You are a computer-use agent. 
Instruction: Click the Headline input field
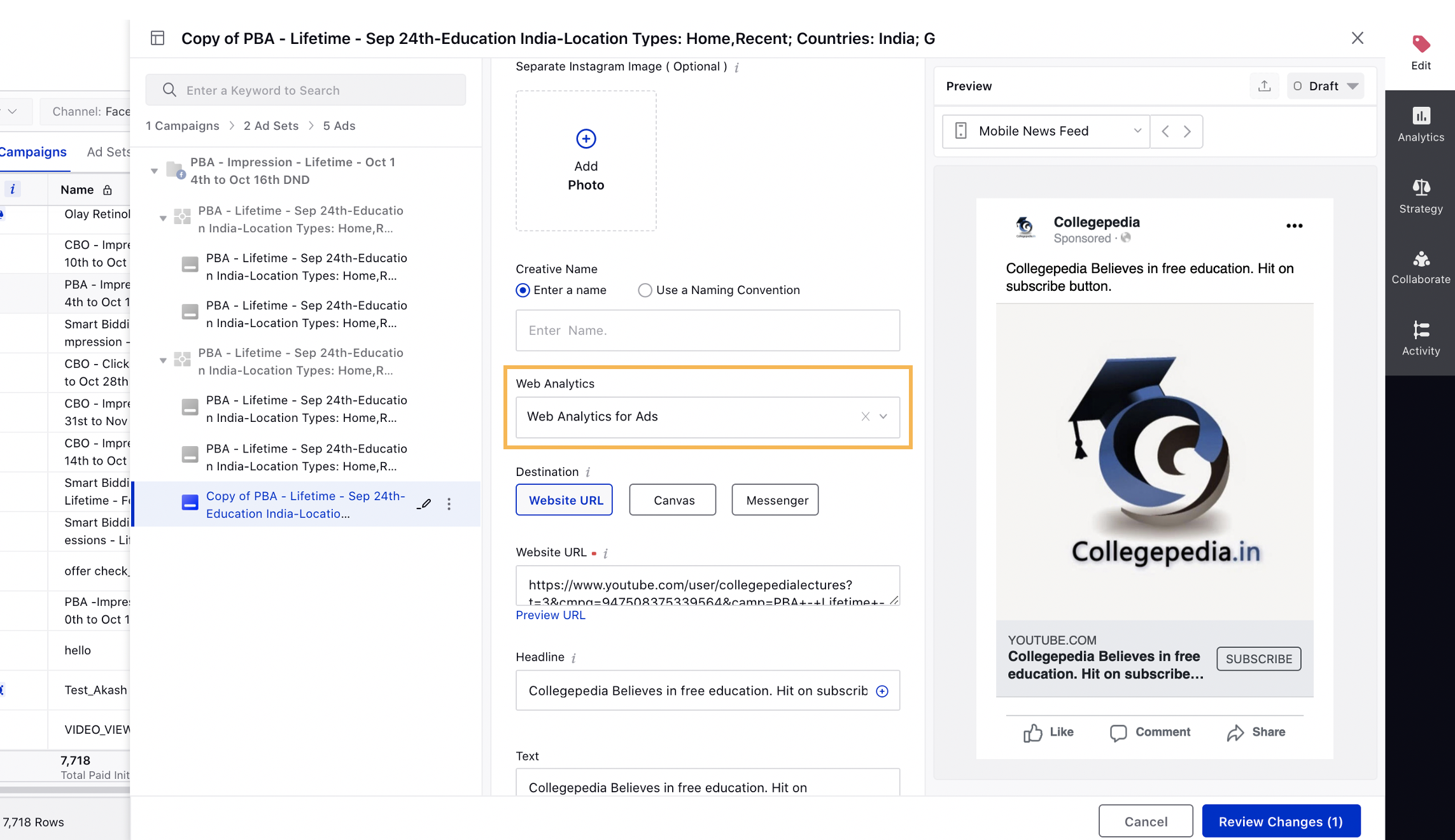708,691
